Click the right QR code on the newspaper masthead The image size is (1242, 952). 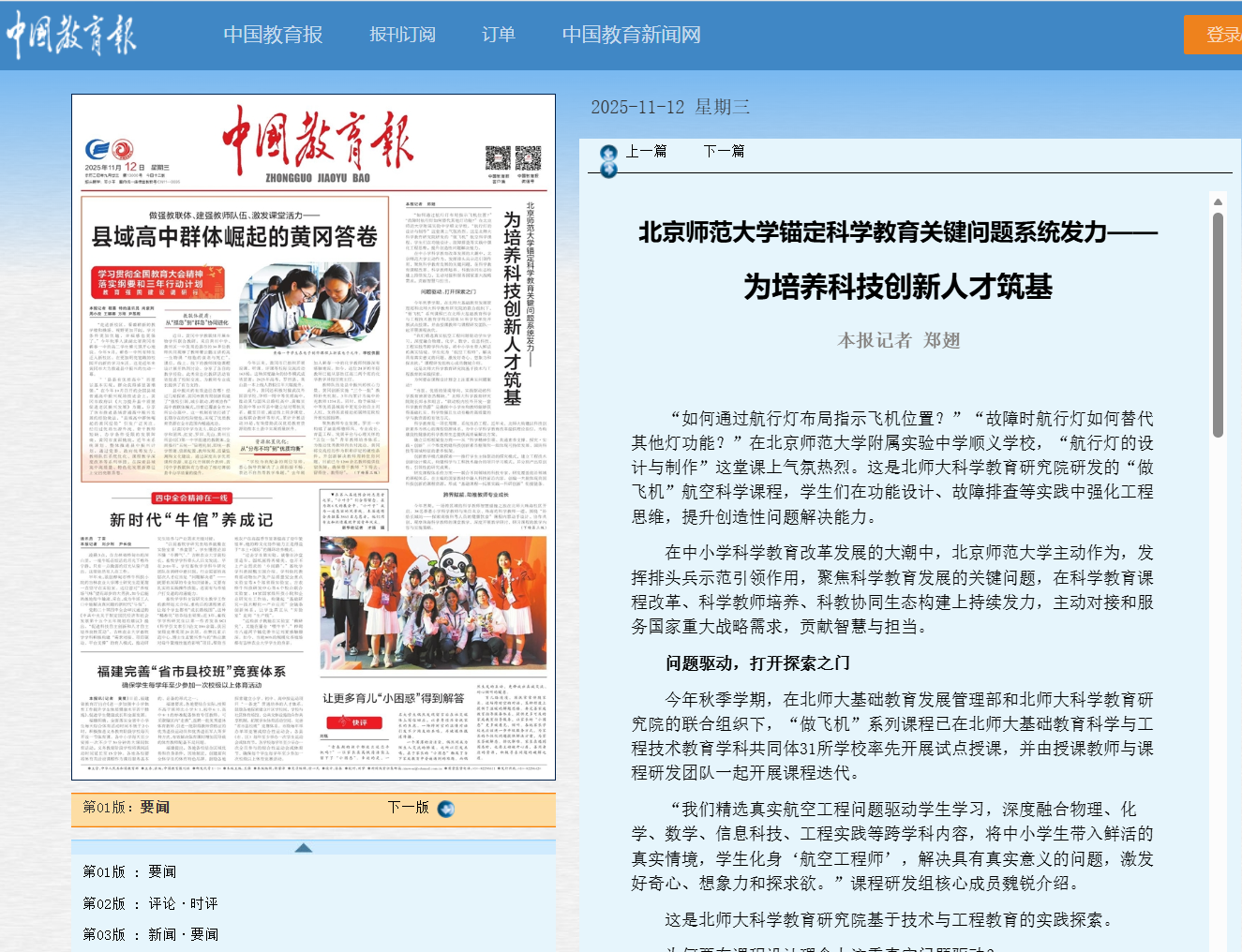point(528,158)
